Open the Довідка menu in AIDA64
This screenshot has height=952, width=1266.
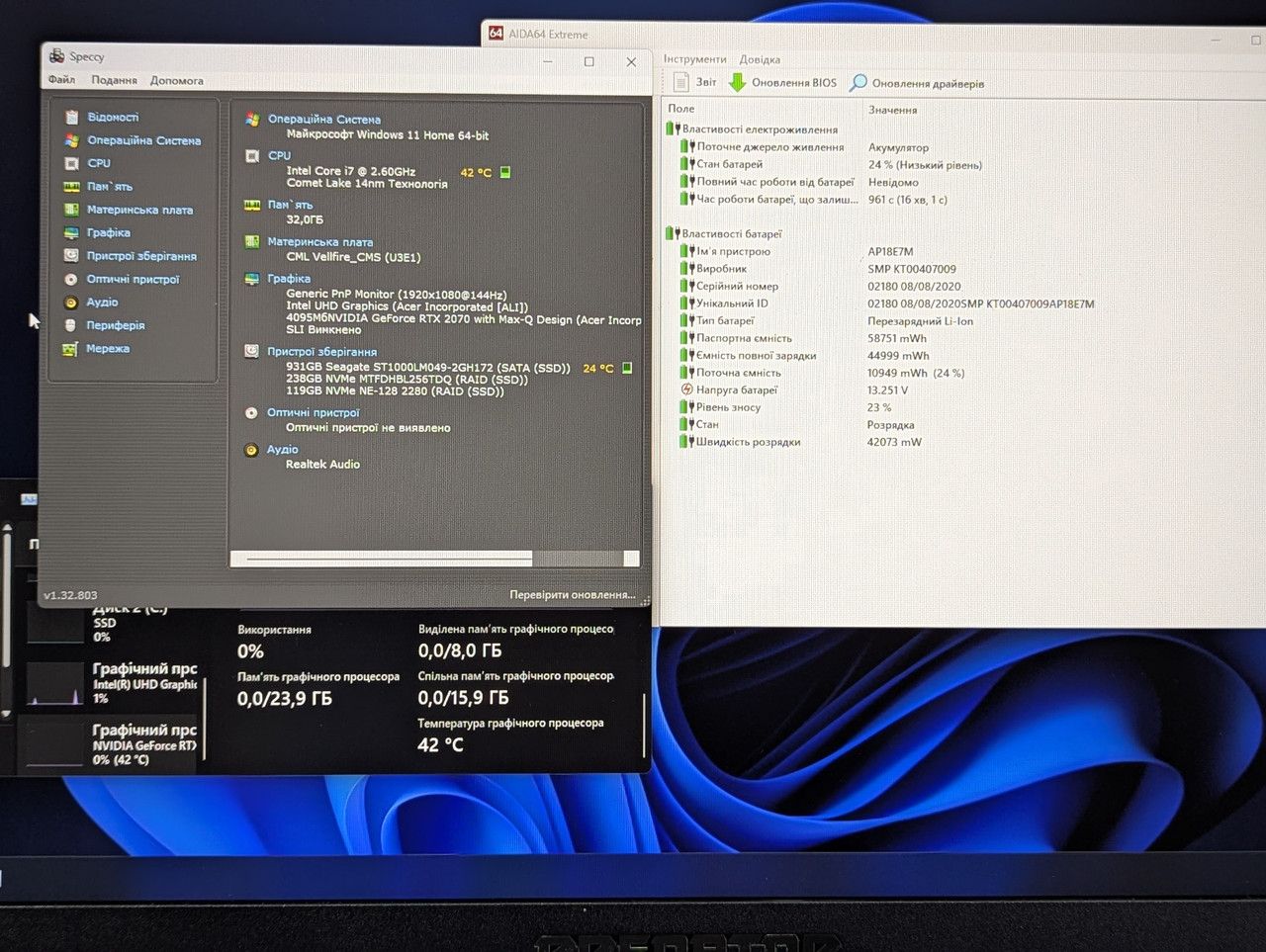pos(760,59)
